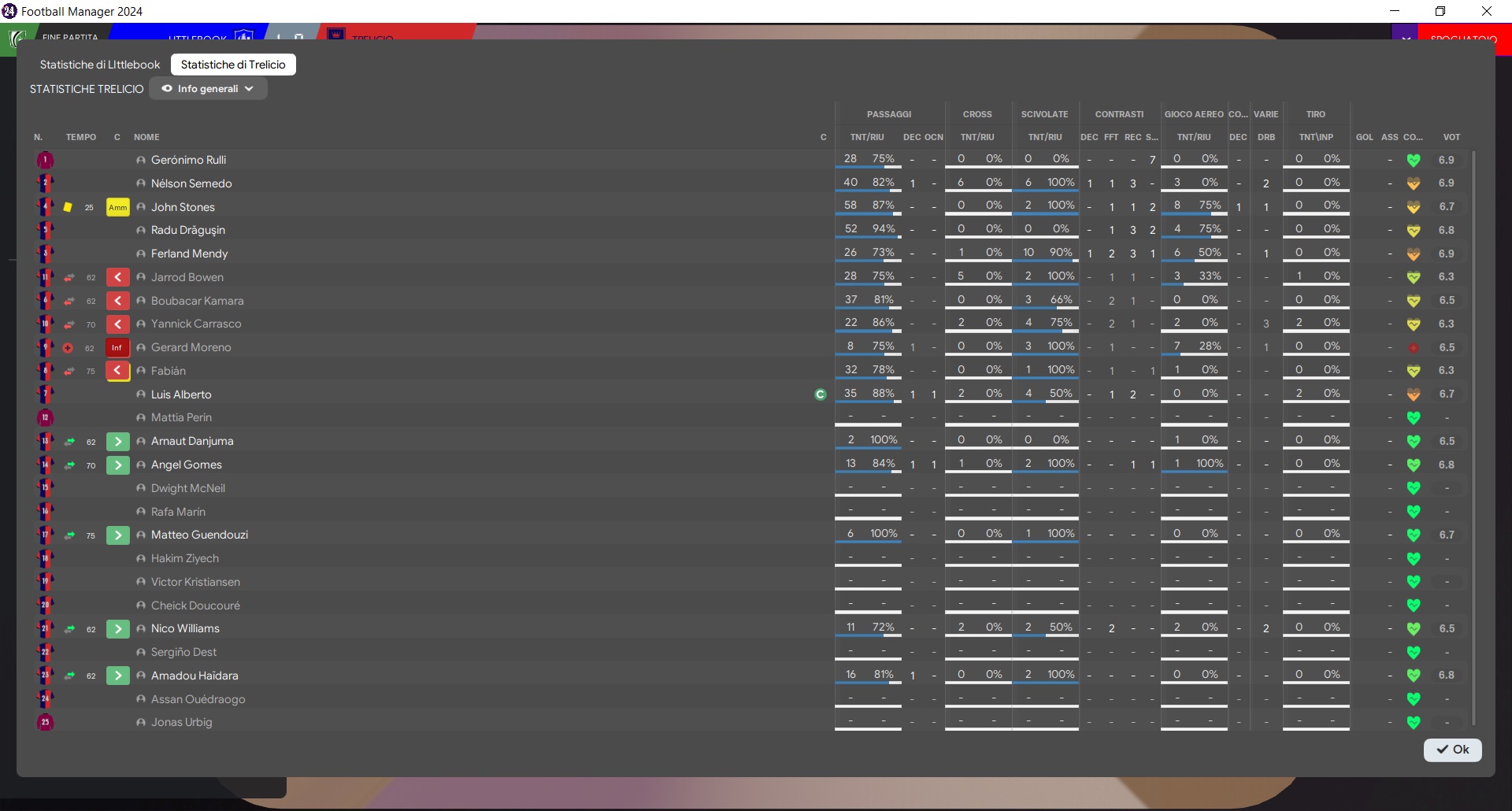Click the shirt number icon for Jonas Urbig
The image size is (1512, 811).
45,722
